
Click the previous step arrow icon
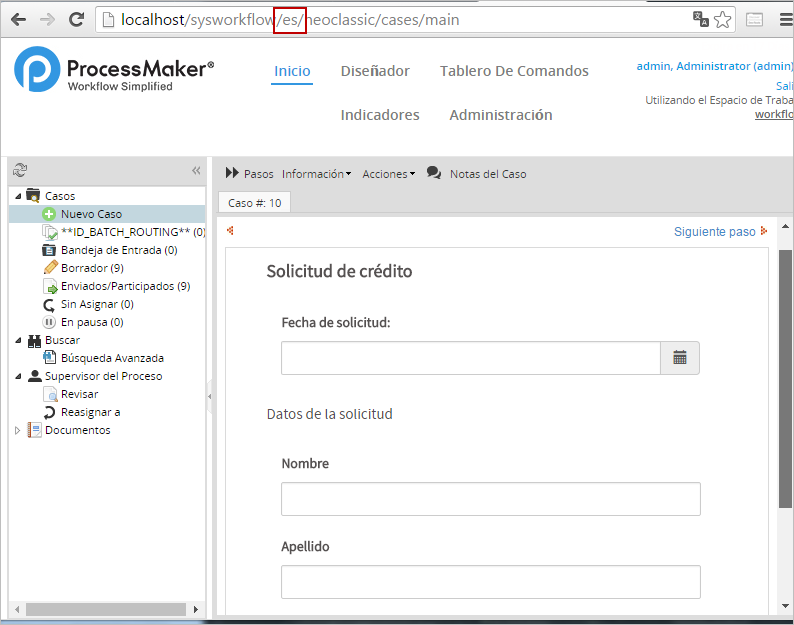click(230, 231)
